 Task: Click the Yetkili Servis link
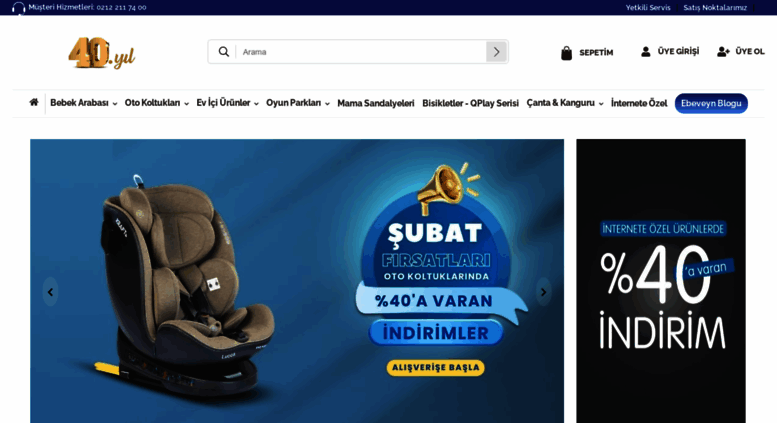(x=648, y=7)
